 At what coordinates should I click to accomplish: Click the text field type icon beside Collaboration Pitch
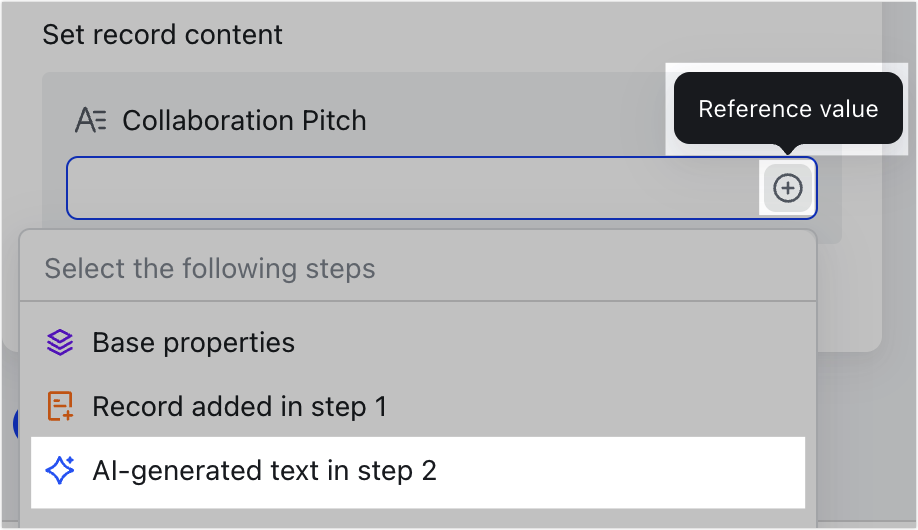click(x=91, y=121)
